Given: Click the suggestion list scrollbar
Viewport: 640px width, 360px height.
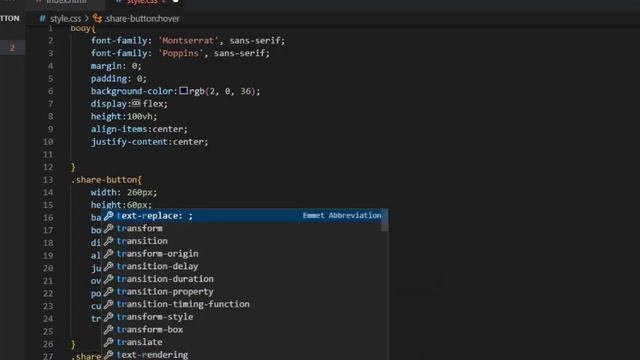Looking at the screenshot, I should 384,220.
